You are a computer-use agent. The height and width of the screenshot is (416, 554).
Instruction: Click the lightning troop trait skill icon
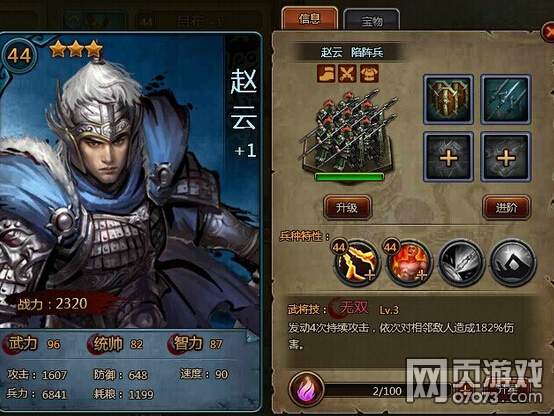(355, 262)
